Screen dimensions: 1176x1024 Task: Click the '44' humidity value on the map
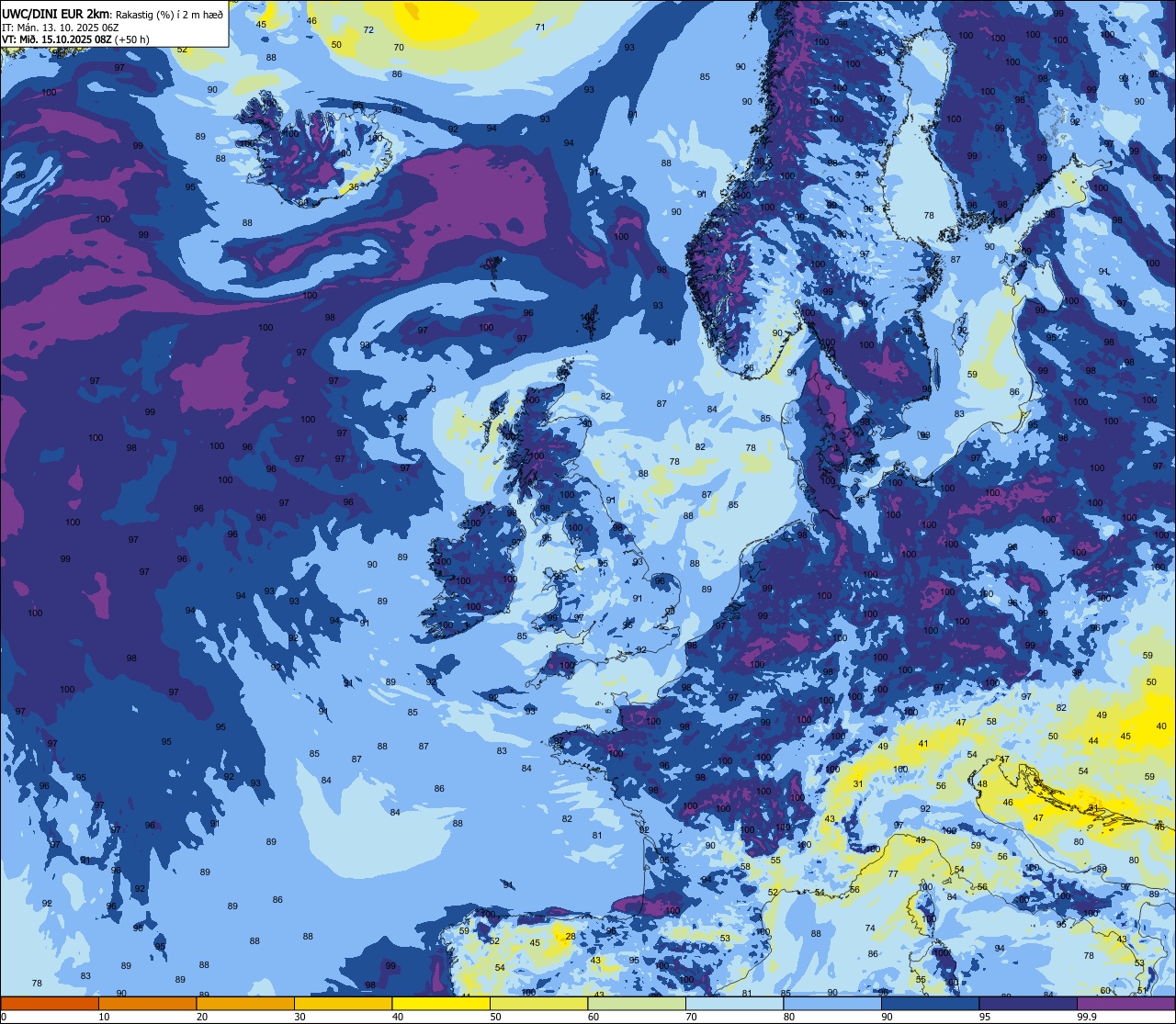[x=1093, y=740]
